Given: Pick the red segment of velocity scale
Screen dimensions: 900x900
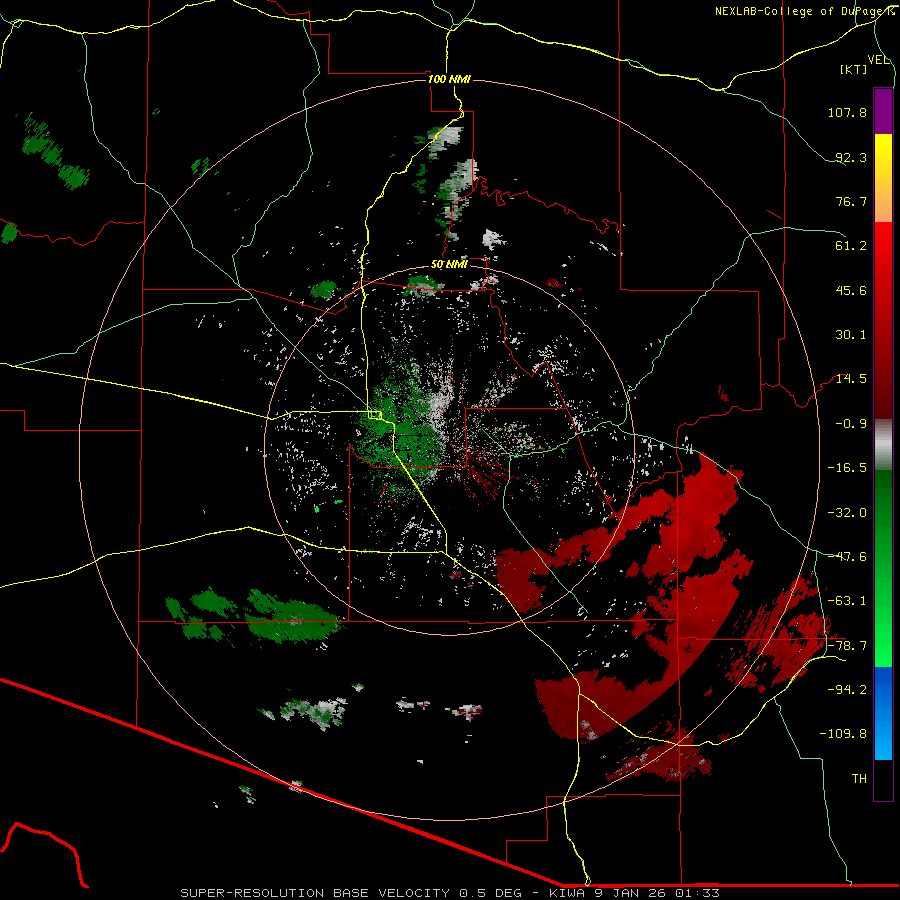Looking at the screenshot, I should 883,320.
